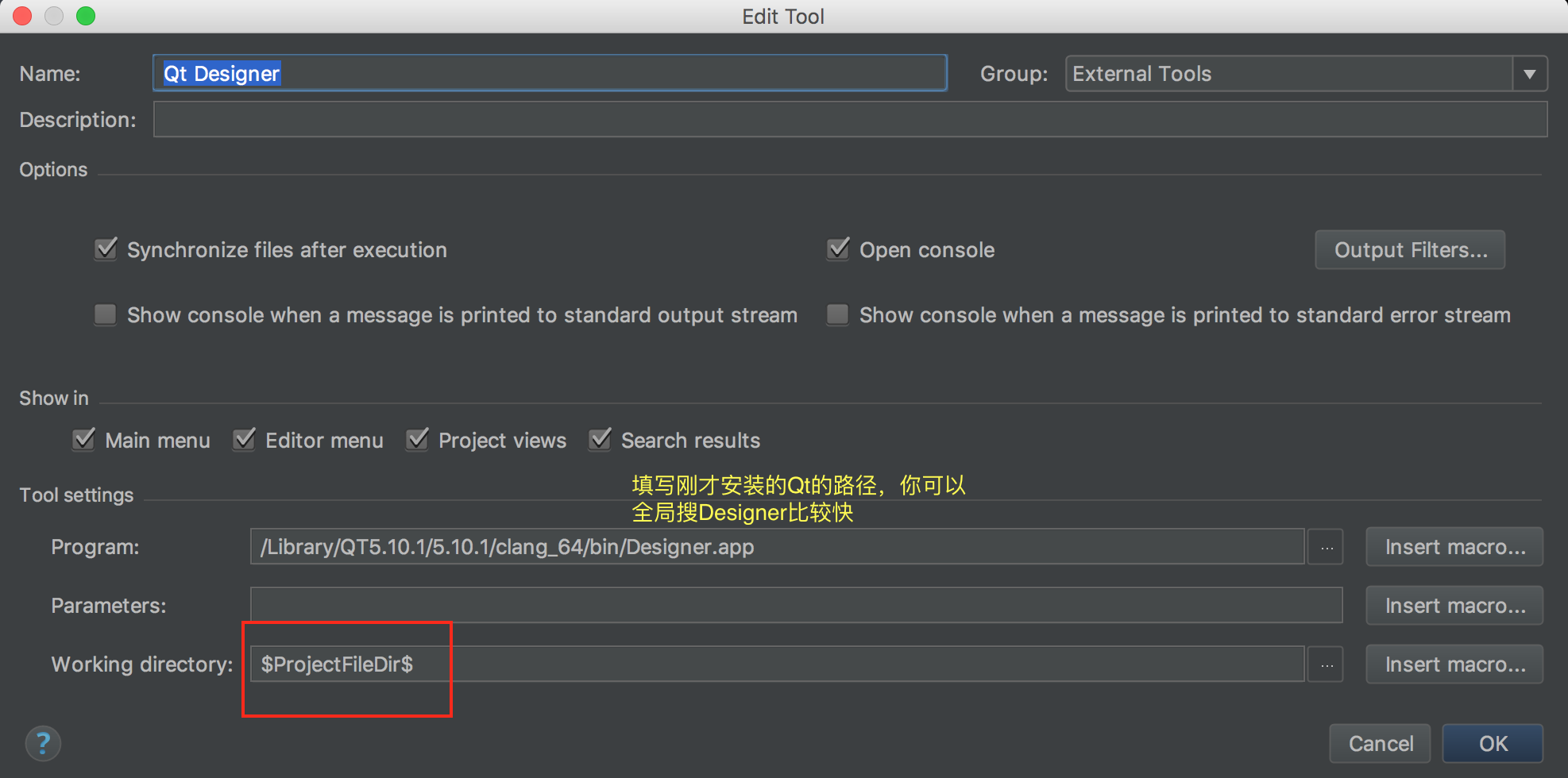
Task: Click into the Description field
Action: click(x=850, y=119)
